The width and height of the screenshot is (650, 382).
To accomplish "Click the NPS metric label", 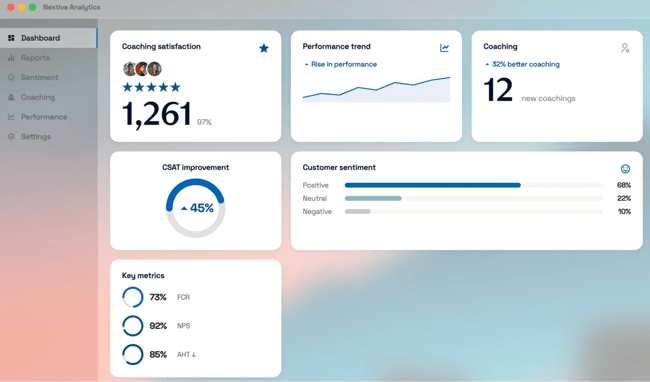I will [184, 326].
